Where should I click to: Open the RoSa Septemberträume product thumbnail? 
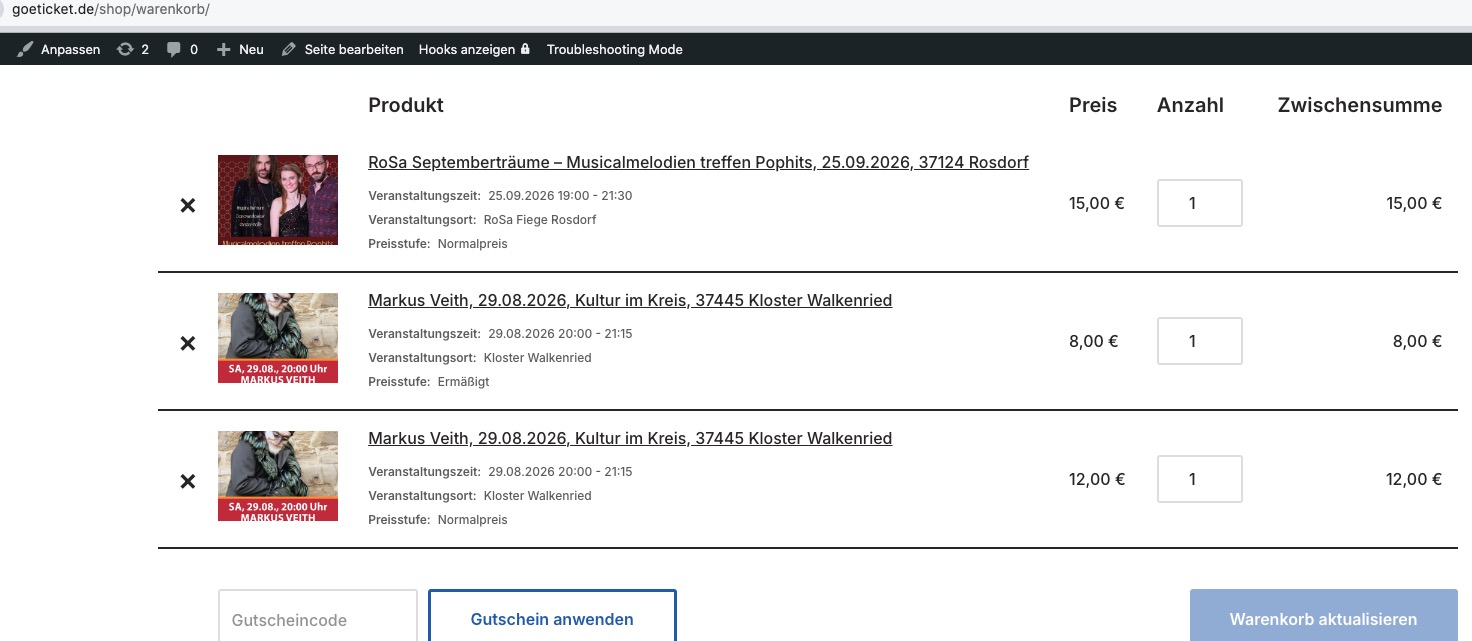click(x=278, y=200)
